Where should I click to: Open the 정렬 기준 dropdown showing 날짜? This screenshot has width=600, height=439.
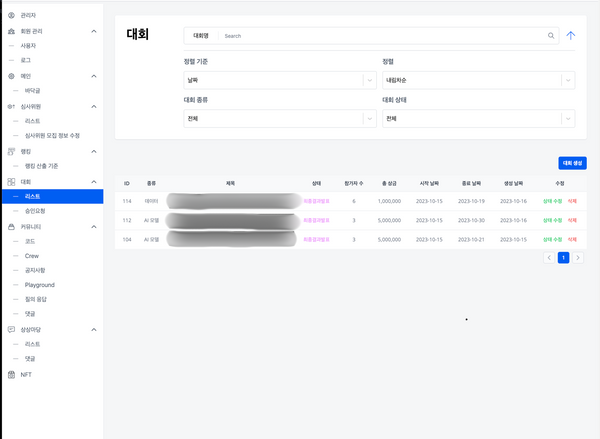click(273, 81)
